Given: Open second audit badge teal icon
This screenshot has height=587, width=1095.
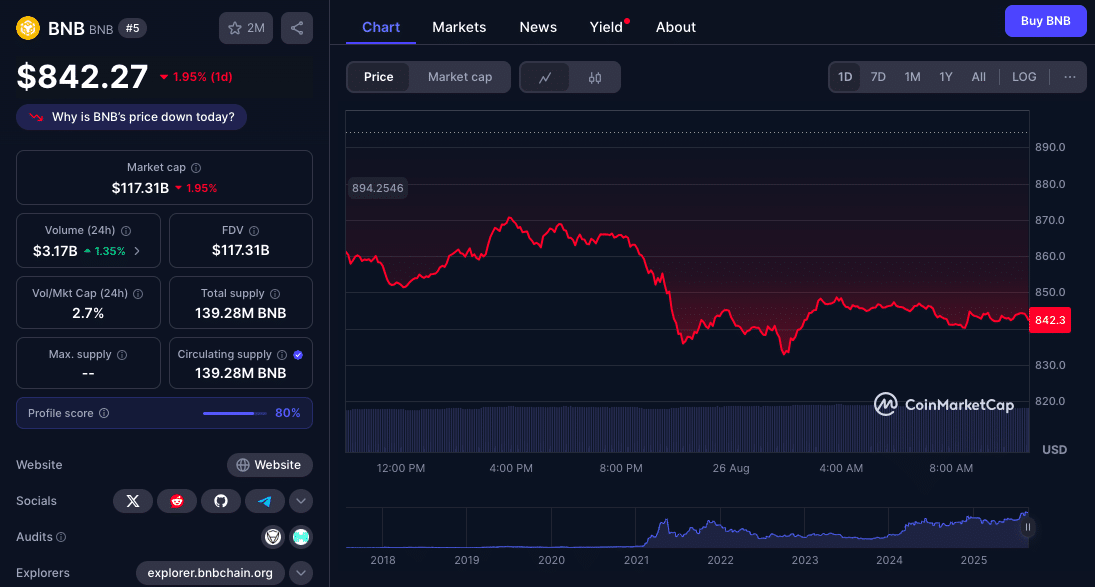Looking at the screenshot, I should tap(301, 537).
